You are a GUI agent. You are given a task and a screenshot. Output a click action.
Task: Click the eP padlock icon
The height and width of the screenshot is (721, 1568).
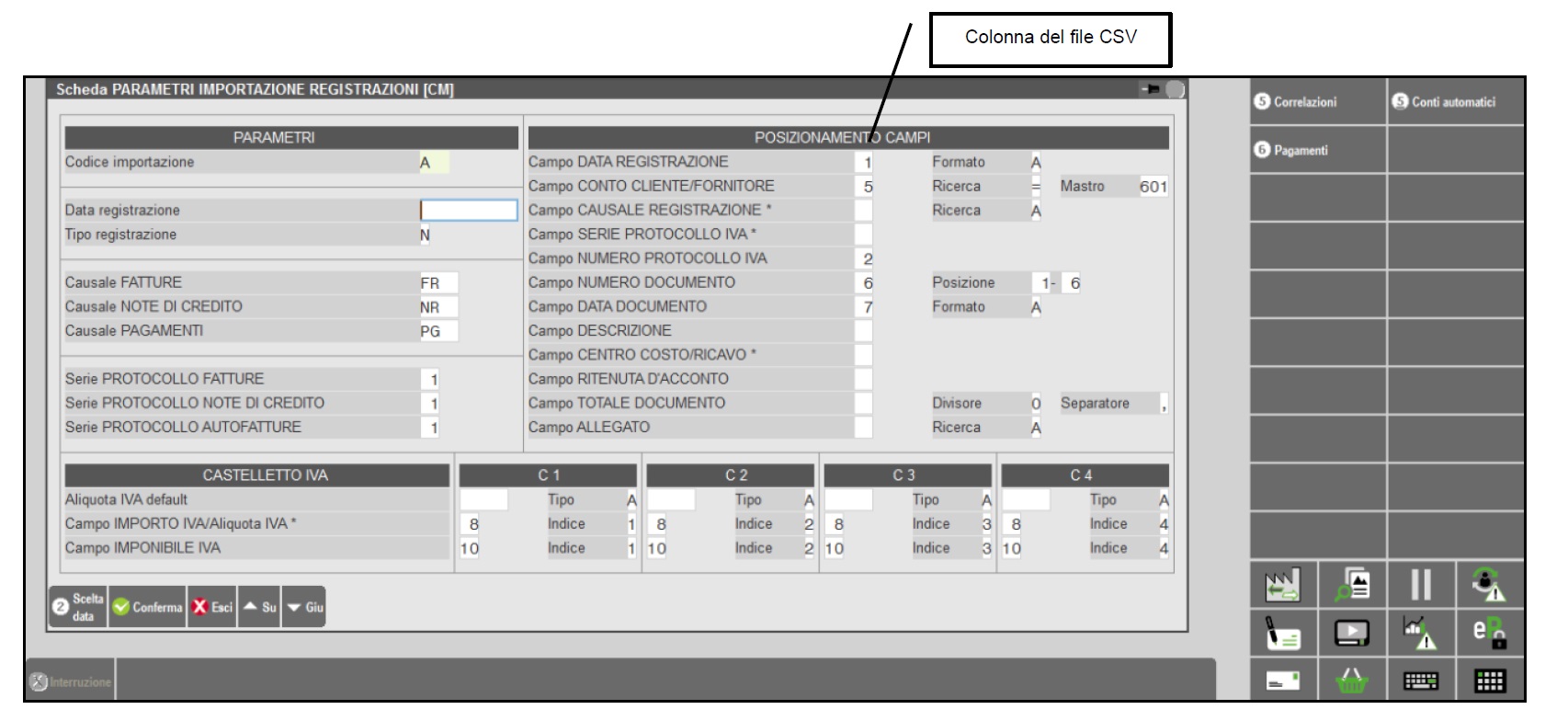1490,633
